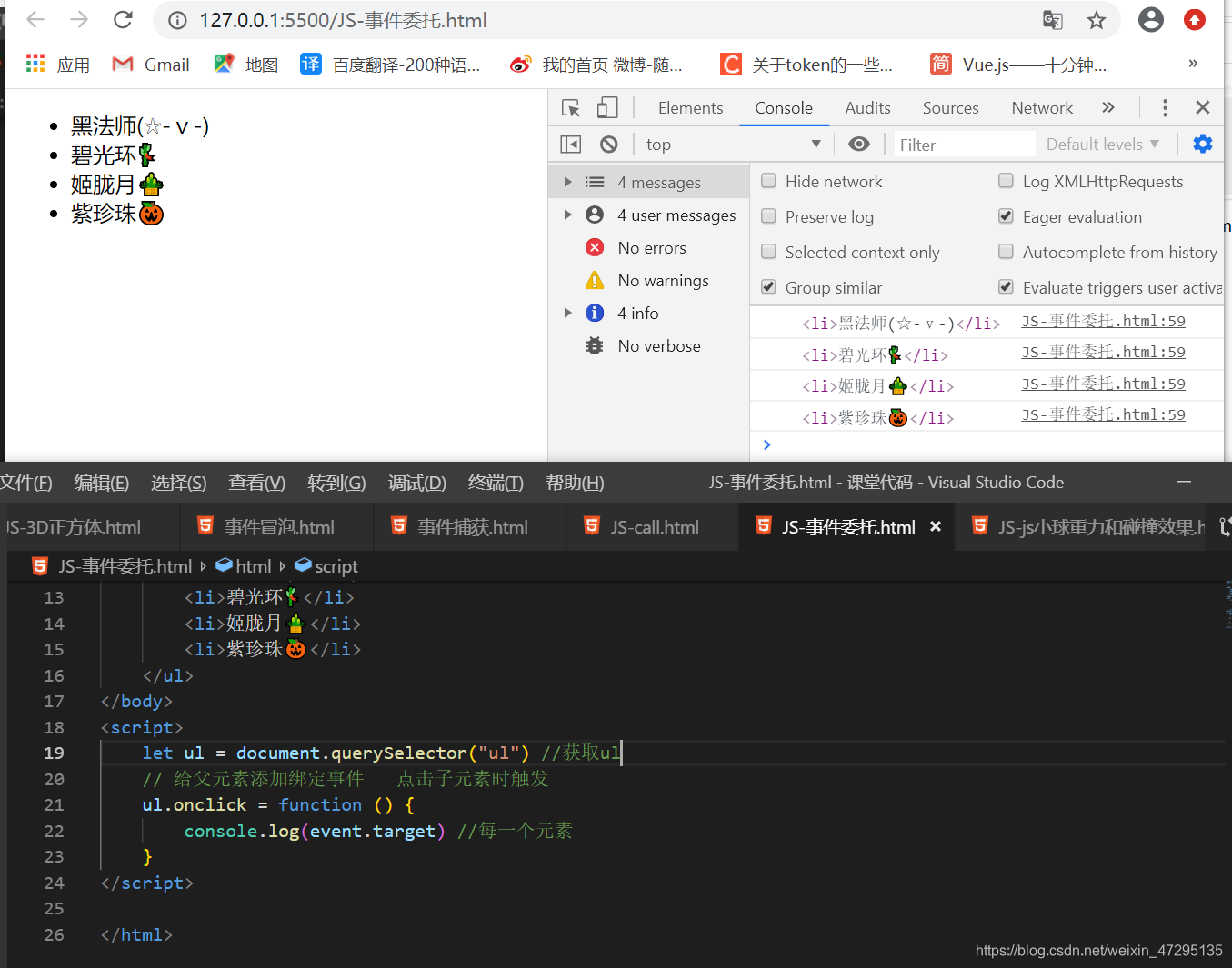1232x968 pixels.
Task: Enable the Preserve log checkbox
Action: click(x=769, y=216)
